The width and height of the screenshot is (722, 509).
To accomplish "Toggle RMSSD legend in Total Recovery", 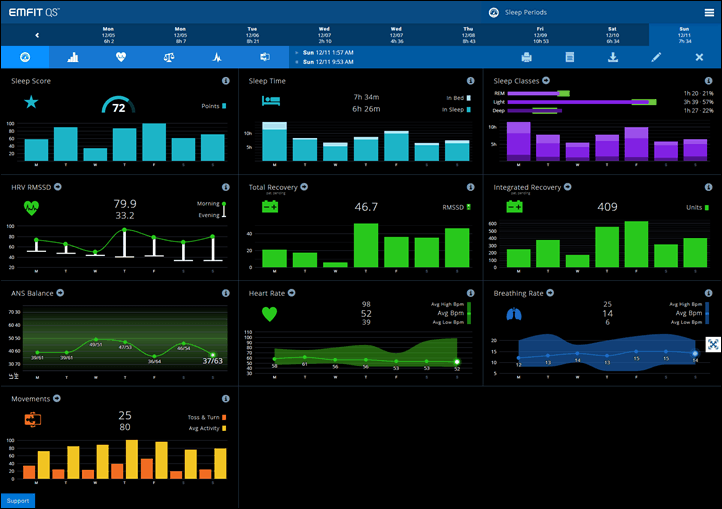I will (x=456, y=207).
